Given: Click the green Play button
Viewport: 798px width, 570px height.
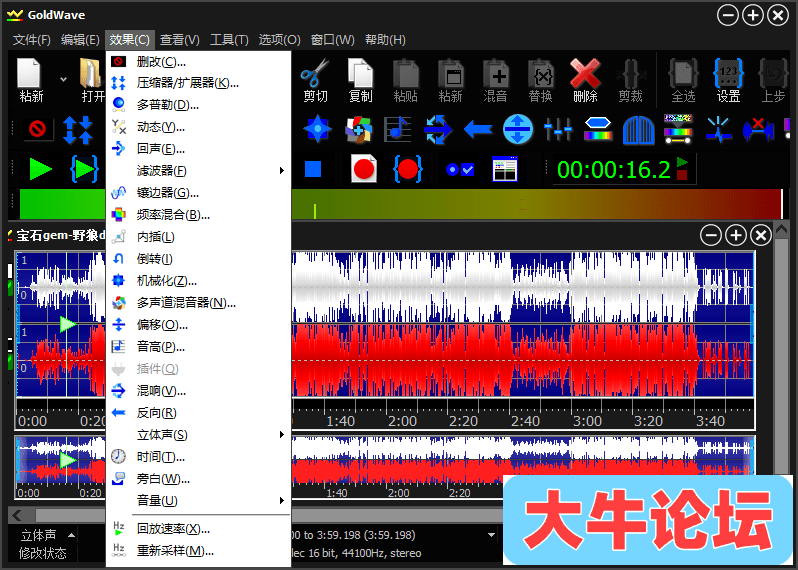Looking at the screenshot, I should [x=41, y=169].
